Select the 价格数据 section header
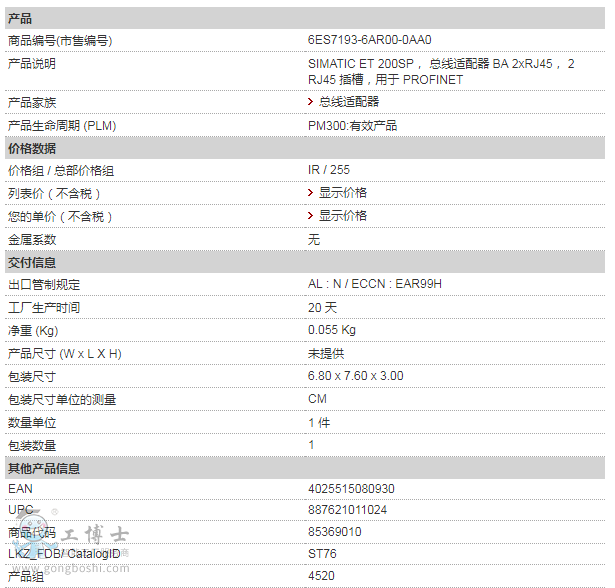Viewport: 615px width, 588px height. (x=305, y=148)
